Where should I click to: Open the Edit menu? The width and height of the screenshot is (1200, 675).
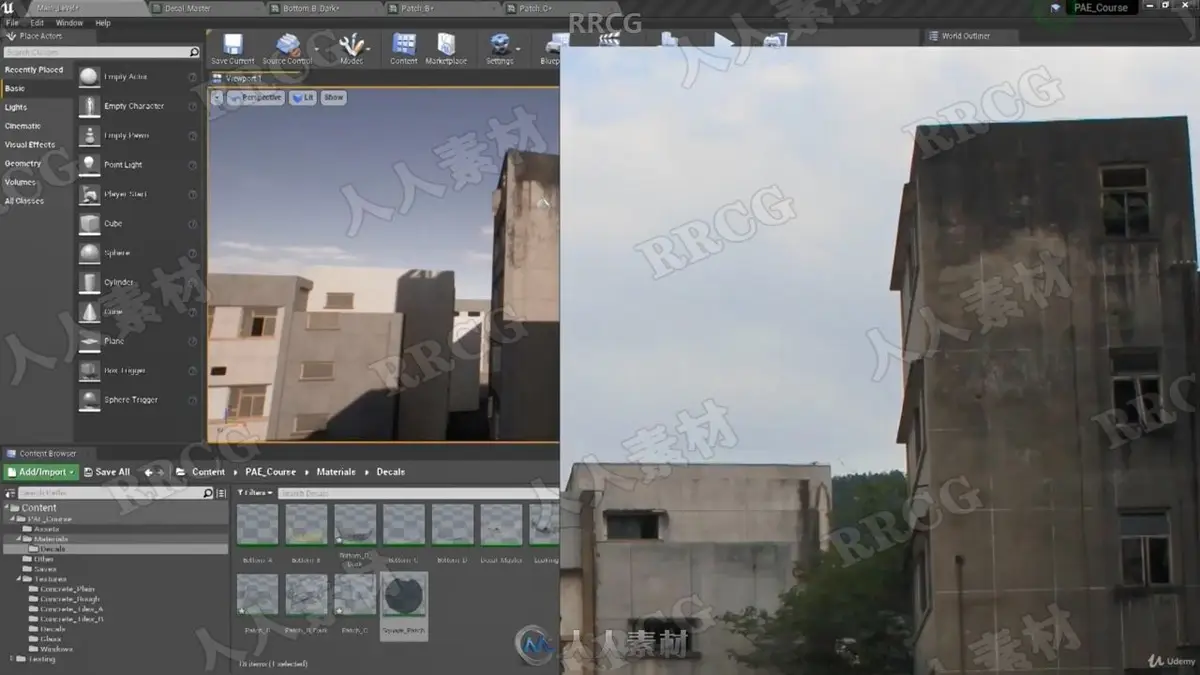37,22
